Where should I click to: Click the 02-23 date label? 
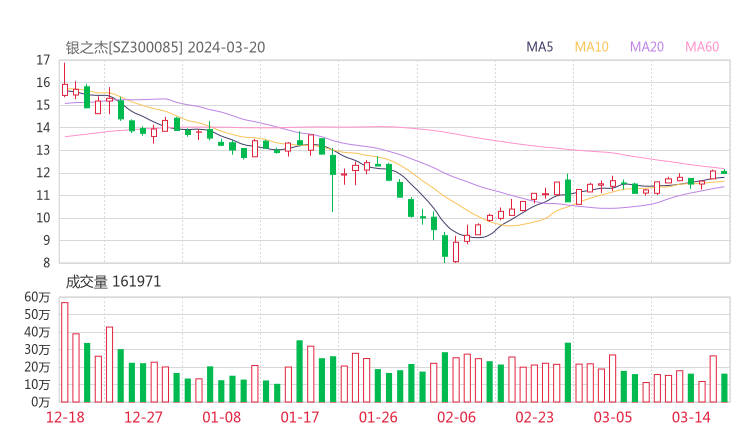point(534,417)
